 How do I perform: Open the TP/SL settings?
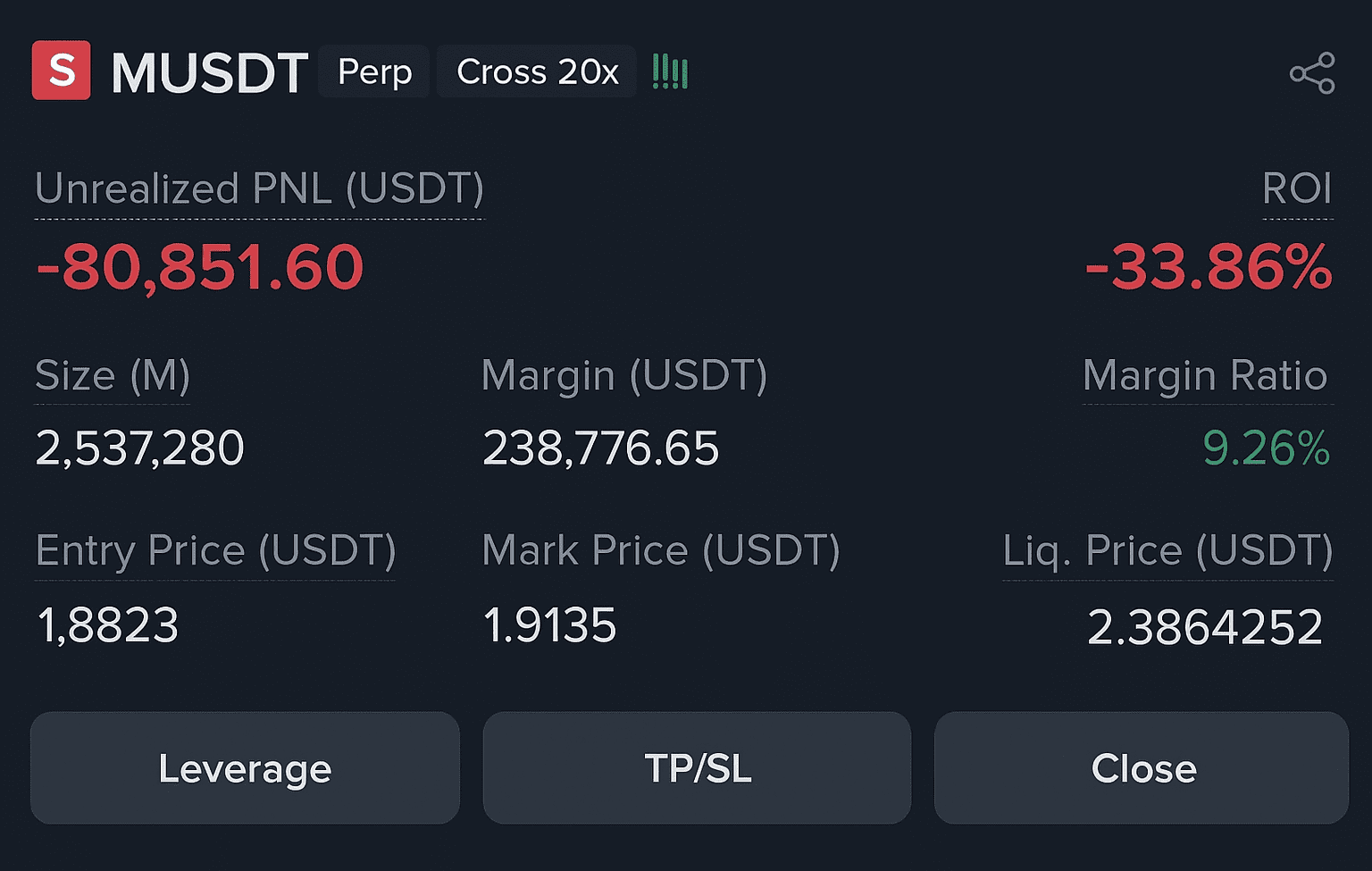(x=697, y=767)
